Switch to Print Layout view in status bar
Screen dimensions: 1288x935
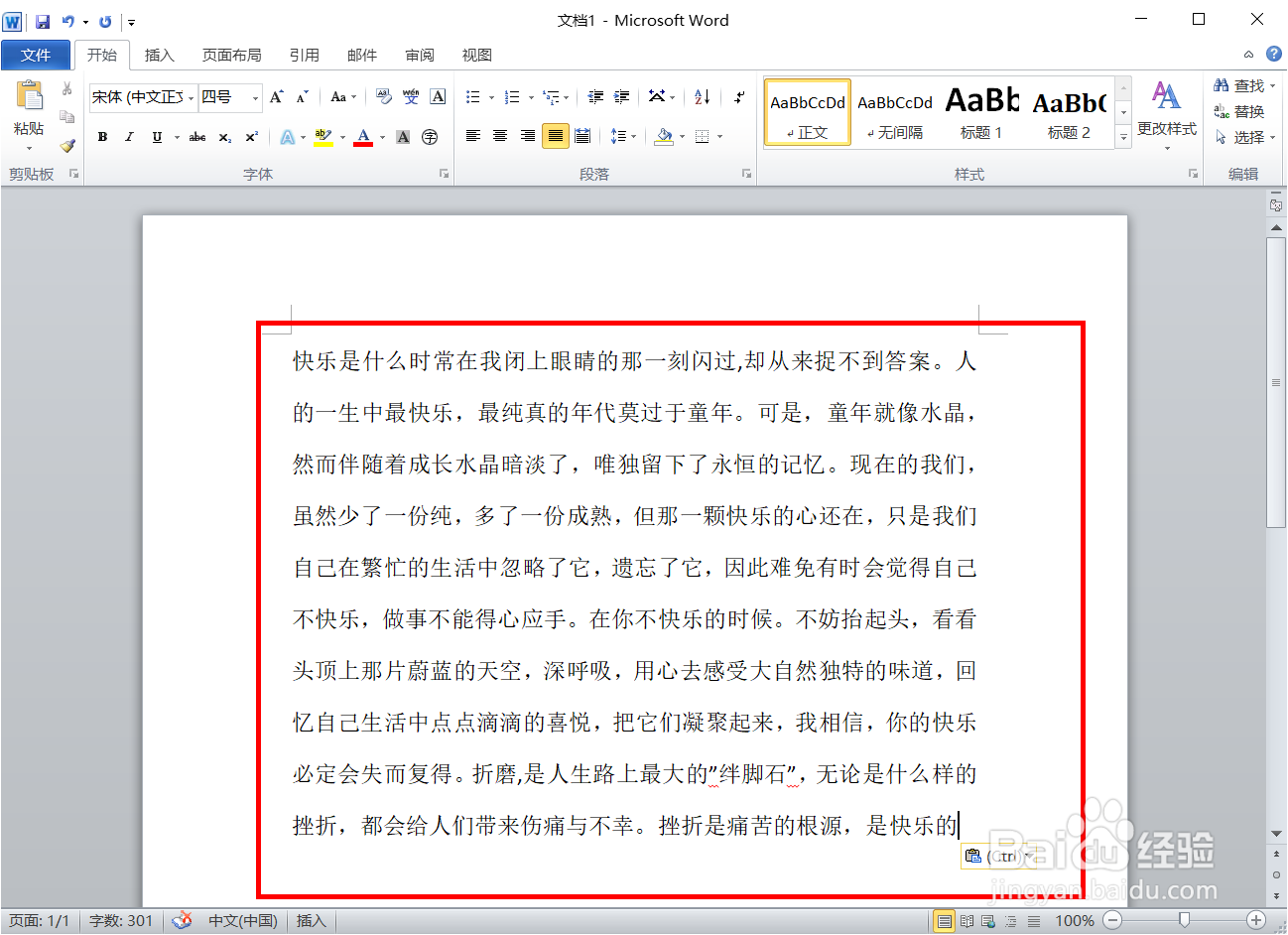(x=944, y=921)
